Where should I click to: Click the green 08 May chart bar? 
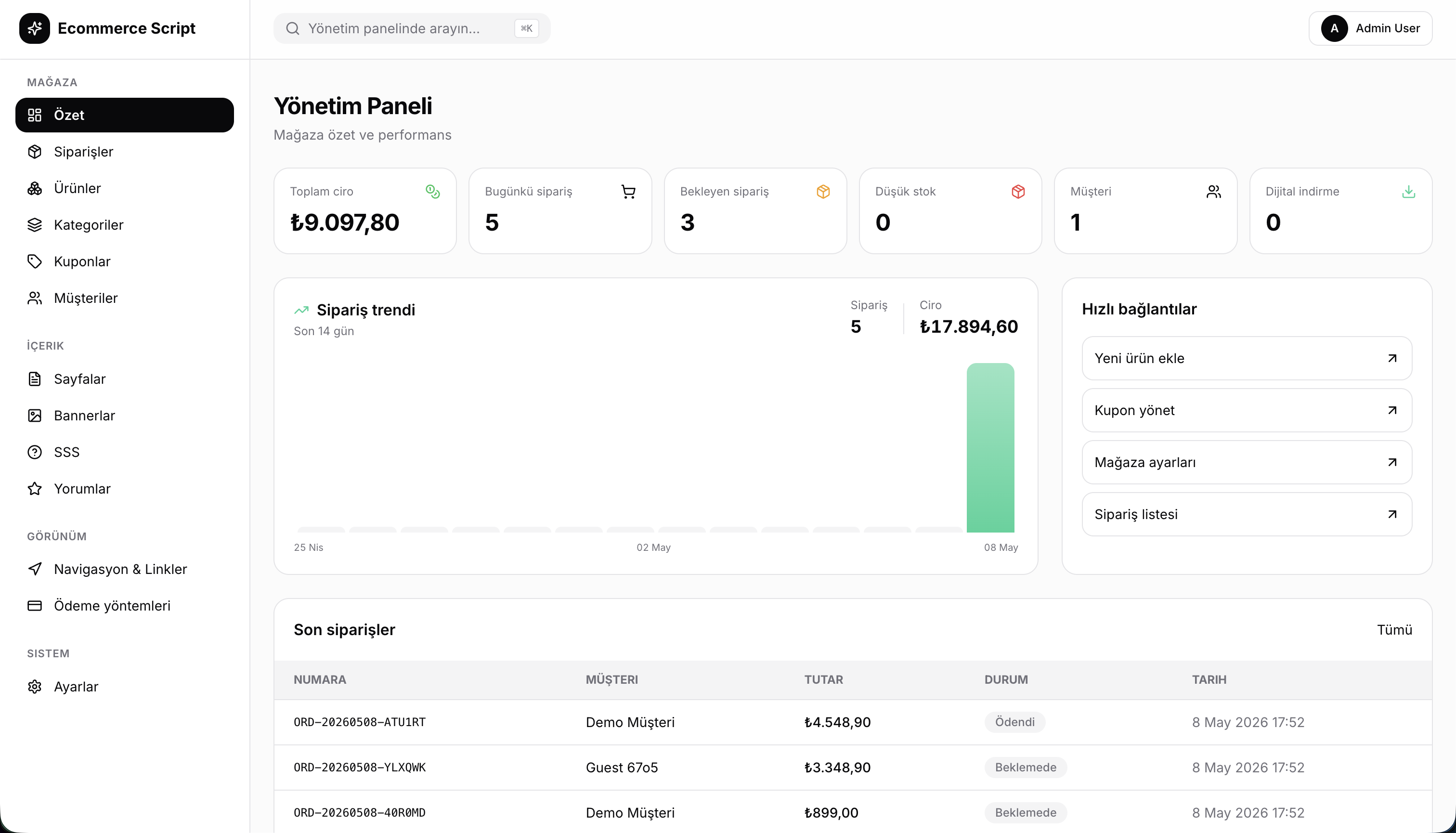[x=990, y=447]
